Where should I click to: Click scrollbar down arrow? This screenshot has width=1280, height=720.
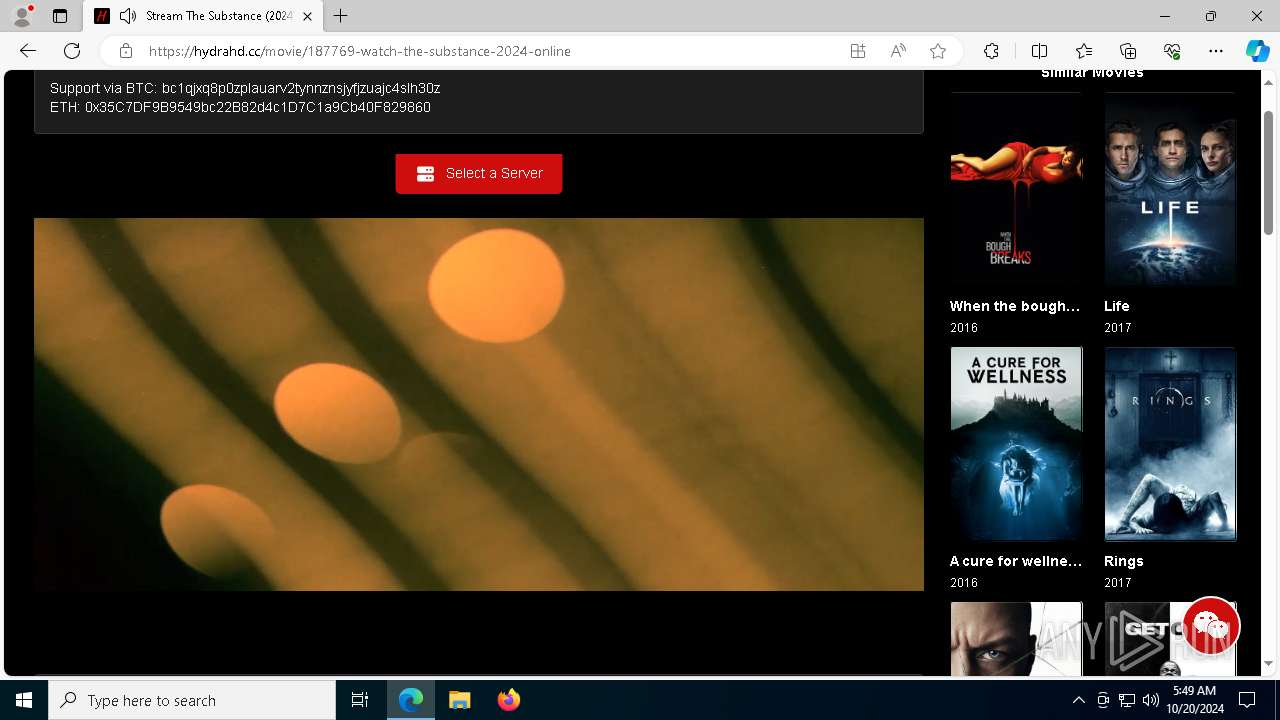tap(1268, 663)
